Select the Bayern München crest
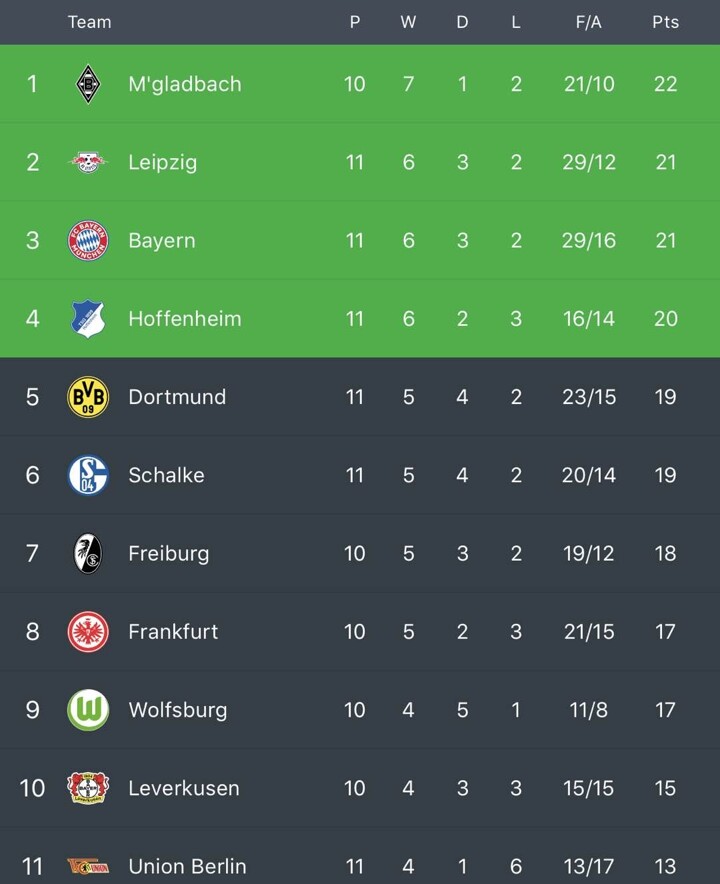 pyautogui.click(x=88, y=241)
